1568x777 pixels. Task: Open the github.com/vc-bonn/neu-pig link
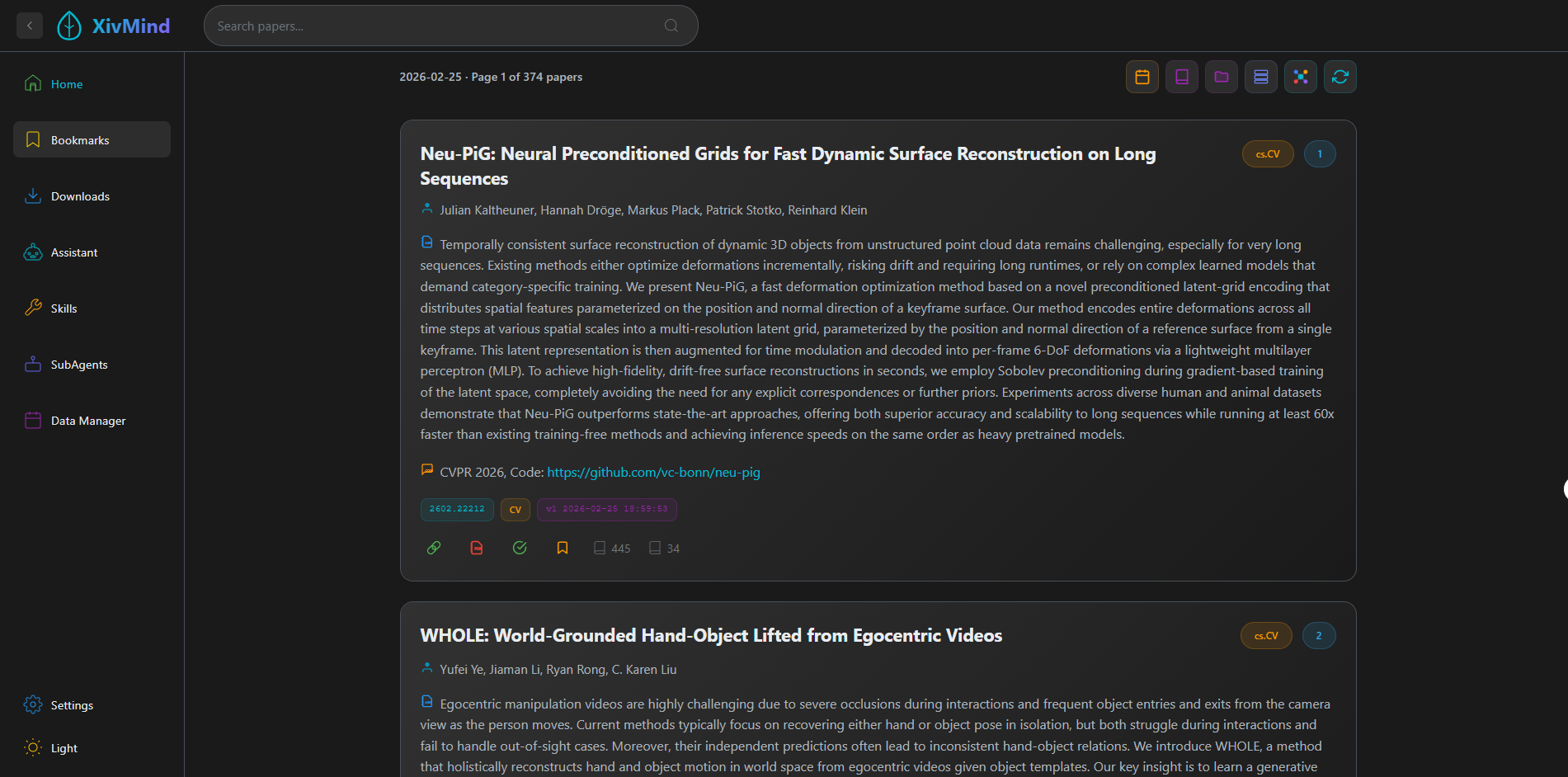pyautogui.click(x=653, y=473)
